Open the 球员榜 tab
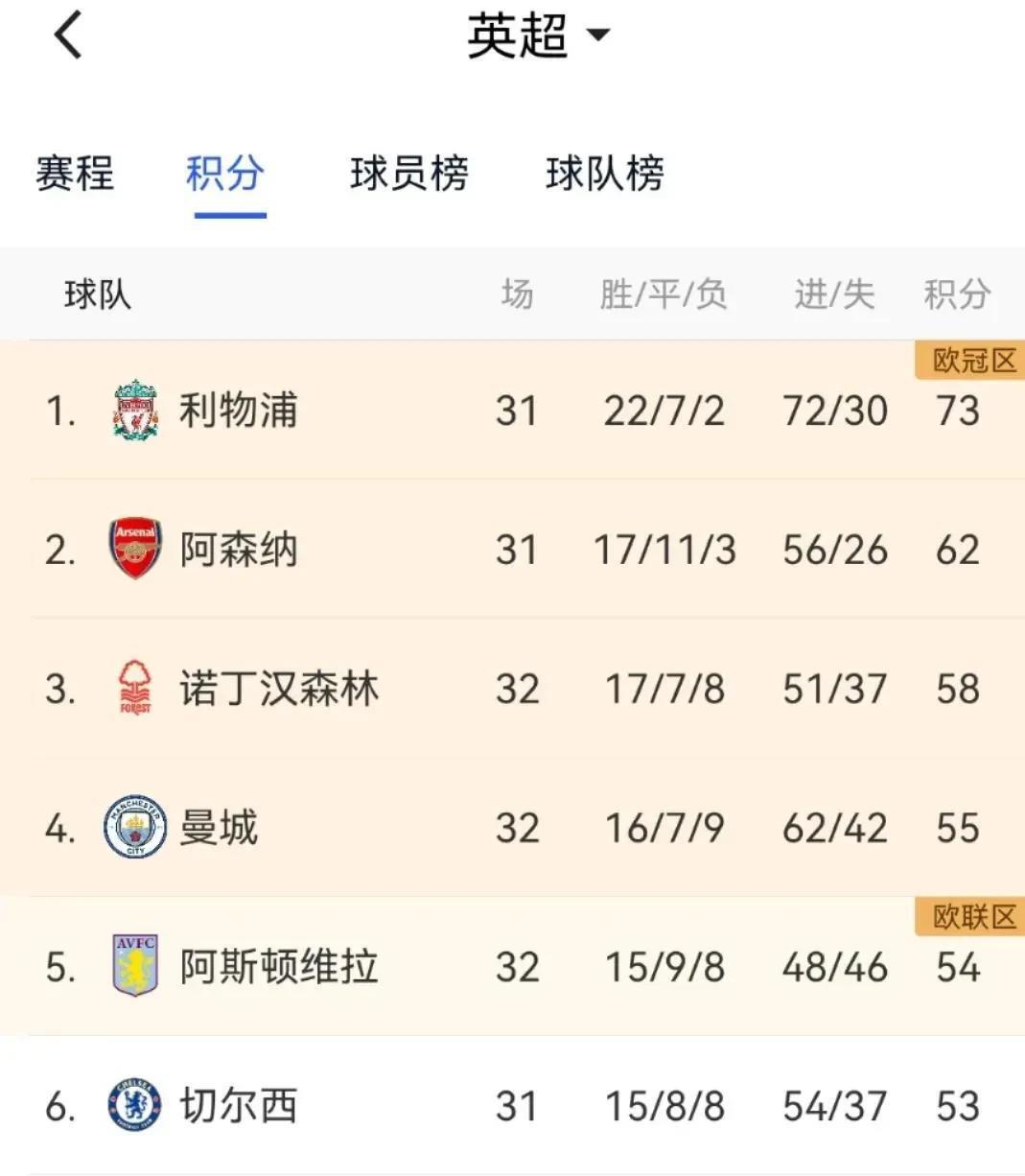 point(409,174)
